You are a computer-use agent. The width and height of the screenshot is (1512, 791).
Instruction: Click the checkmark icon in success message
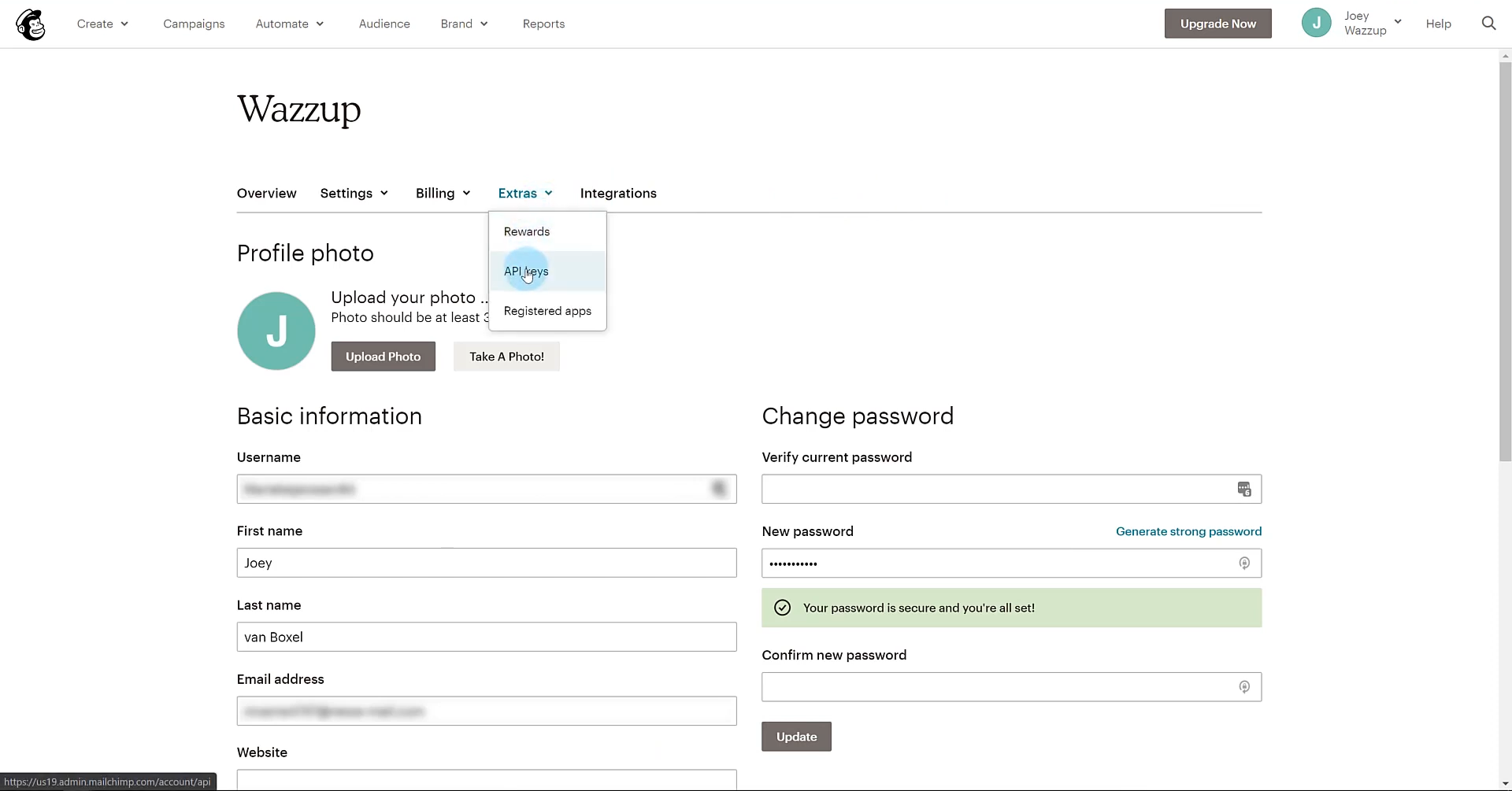[x=782, y=608]
